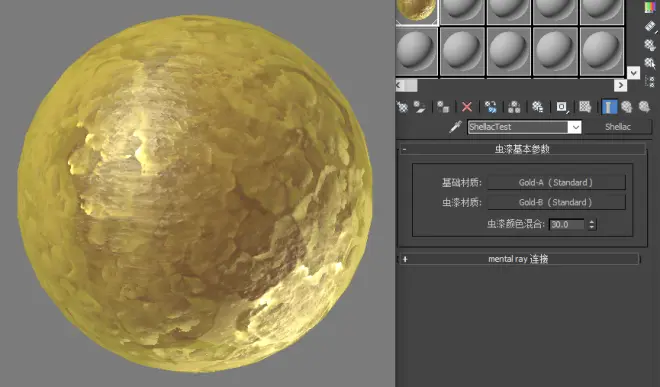Select third gray sample slot in second row
Image resolution: width=660 pixels, height=387 pixels.
508,51
